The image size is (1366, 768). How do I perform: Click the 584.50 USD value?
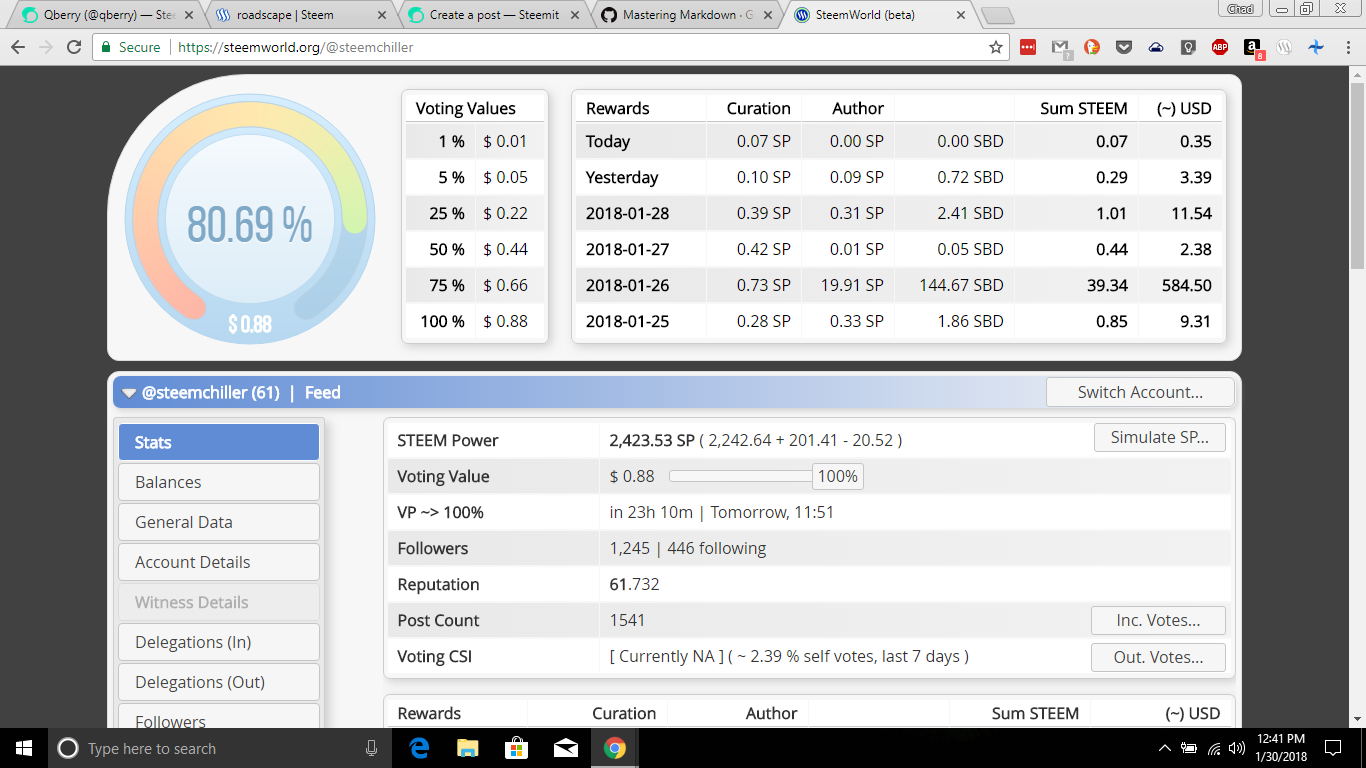click(1187, 285)
